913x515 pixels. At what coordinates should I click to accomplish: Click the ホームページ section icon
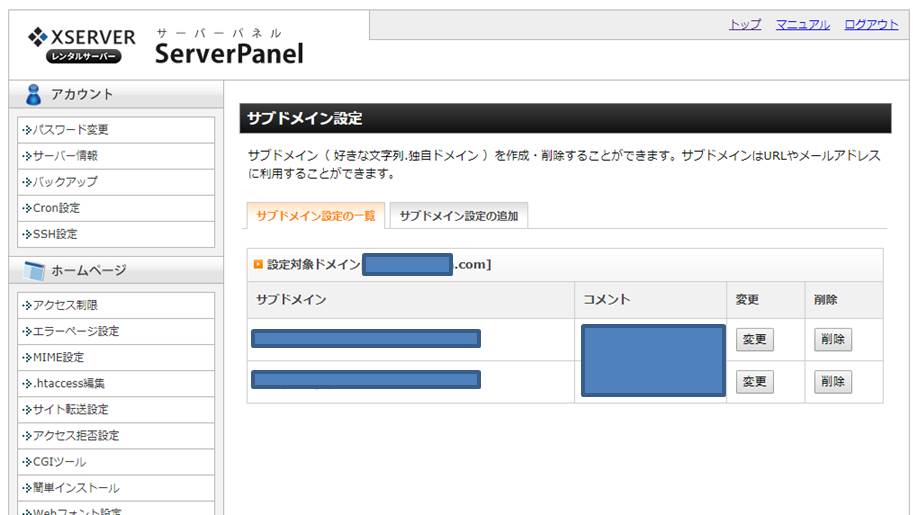coord(34,271)
